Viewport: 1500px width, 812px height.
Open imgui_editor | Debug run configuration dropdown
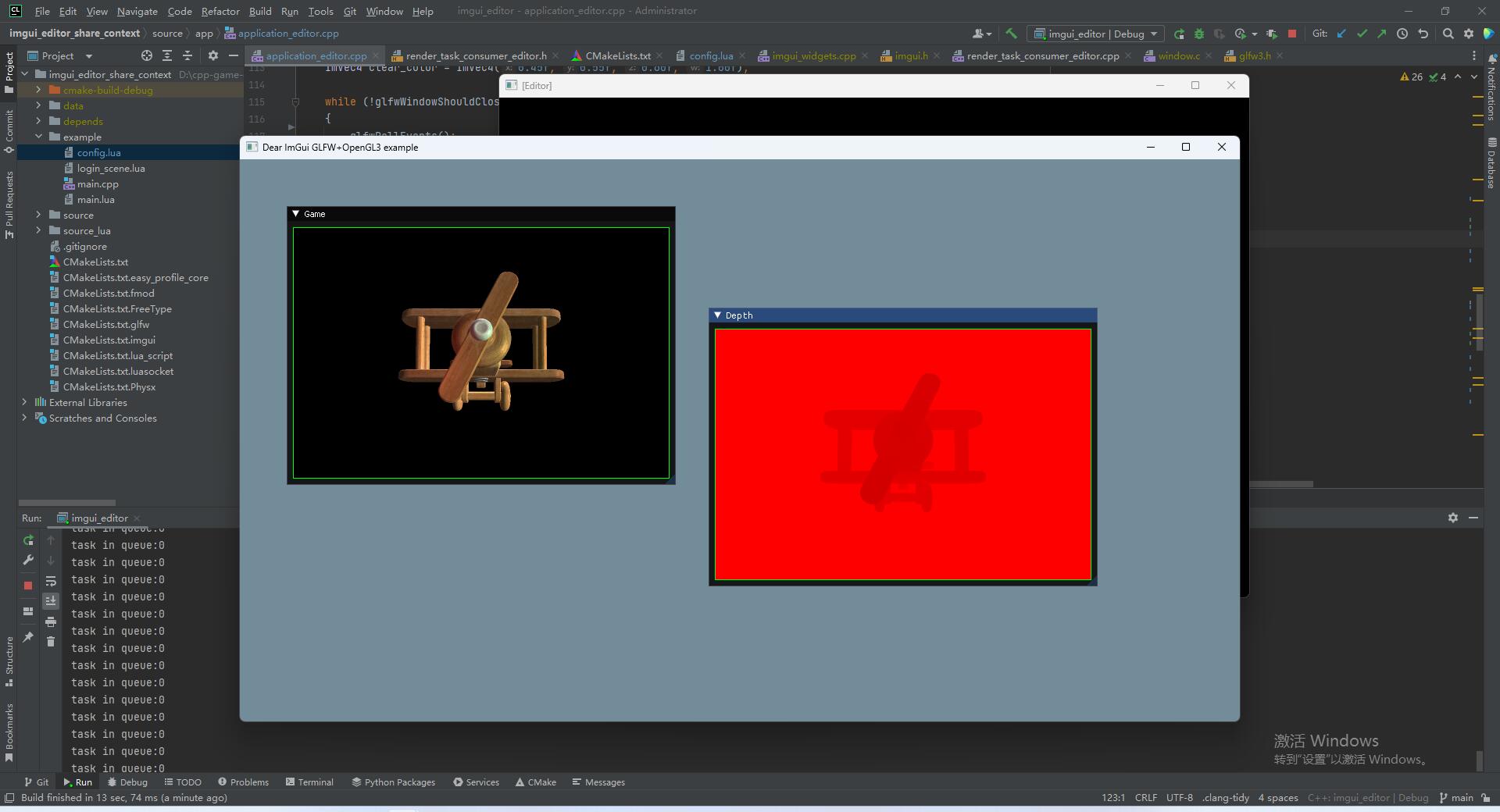click(1096, 34)
